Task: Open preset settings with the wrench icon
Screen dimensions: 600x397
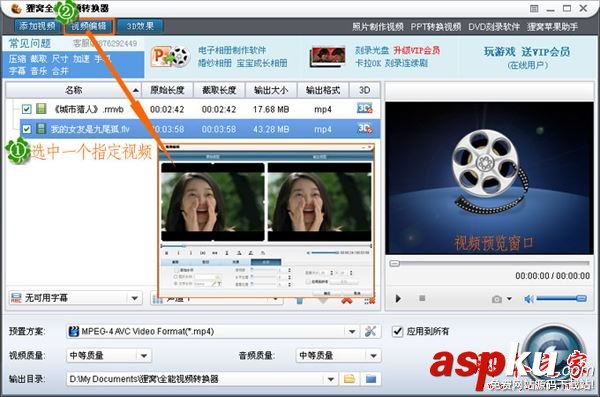Action: (370, 332)
